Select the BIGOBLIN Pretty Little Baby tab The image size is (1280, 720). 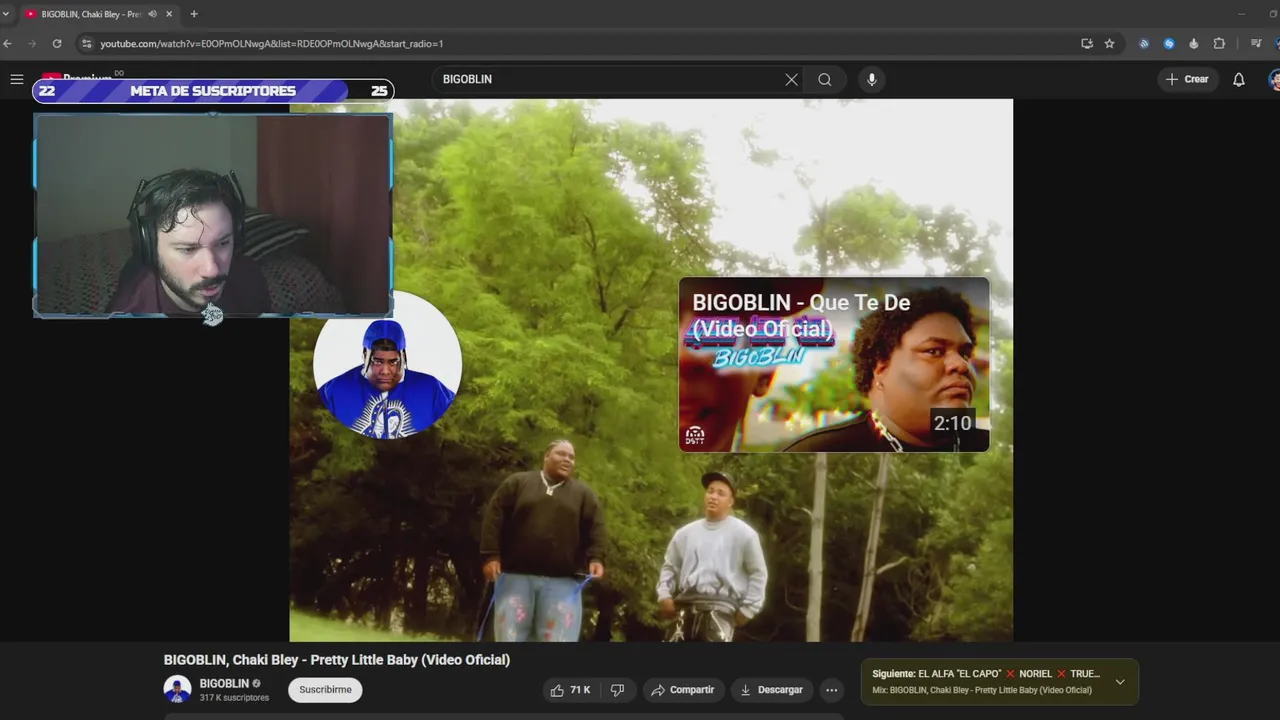point(98,14)
